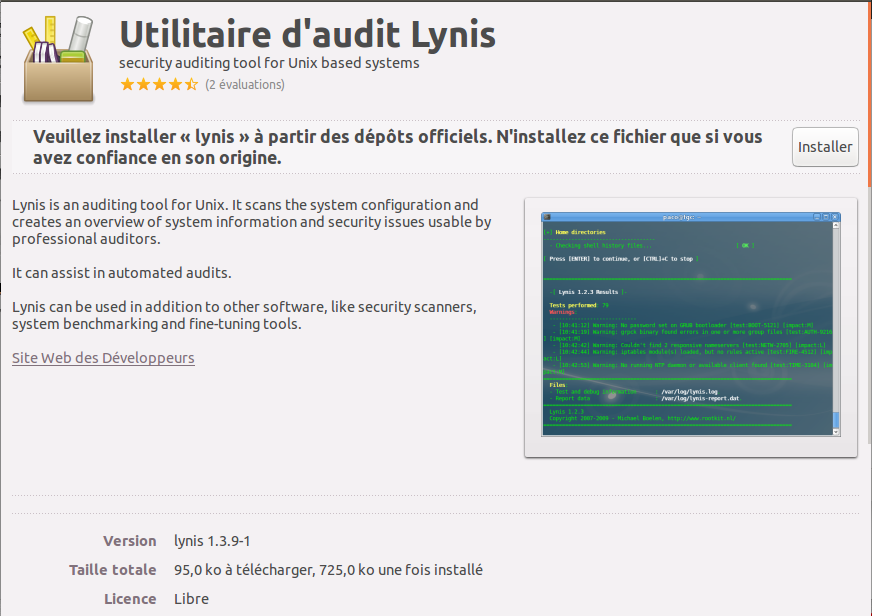Click the subtitle "security auditing tool for Unix based systems"
The width and height of the screenshot is (872, 616).
pos(269,63)
